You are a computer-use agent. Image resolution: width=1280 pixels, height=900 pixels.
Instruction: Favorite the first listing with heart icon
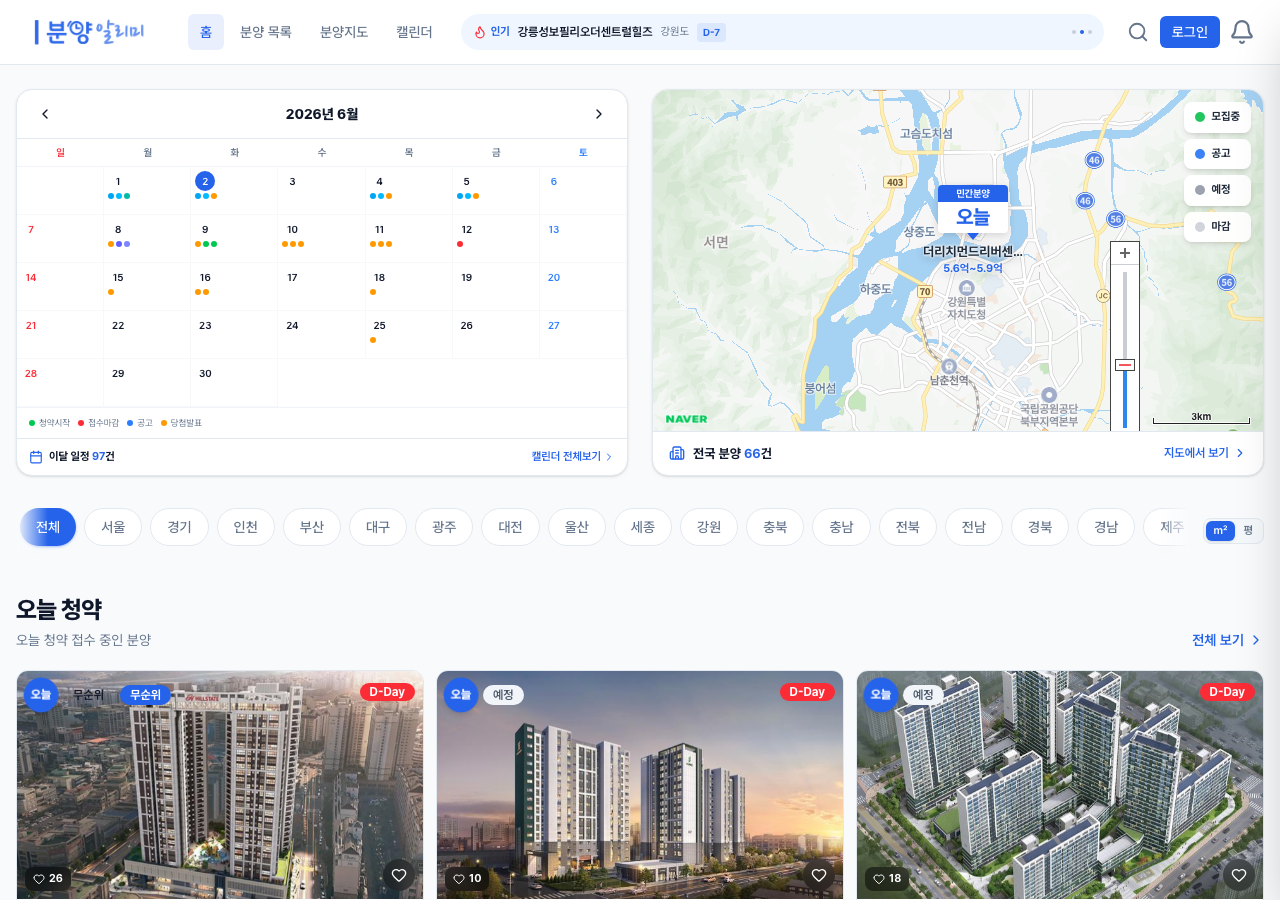coord(399,875)
